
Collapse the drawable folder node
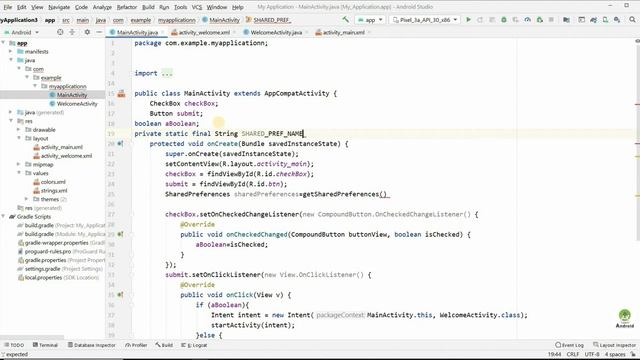[19, 129]
